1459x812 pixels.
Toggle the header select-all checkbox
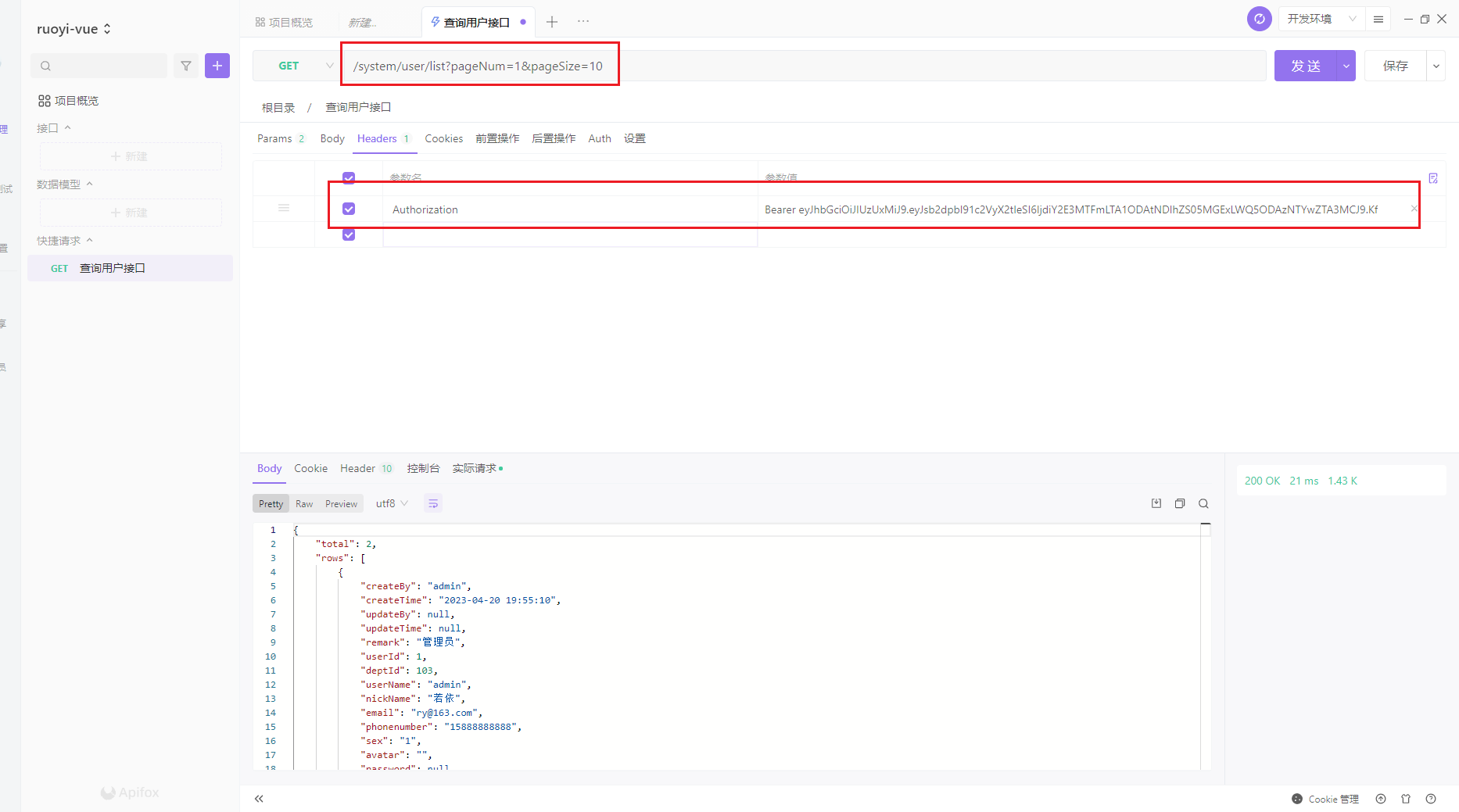pos(349,178)
